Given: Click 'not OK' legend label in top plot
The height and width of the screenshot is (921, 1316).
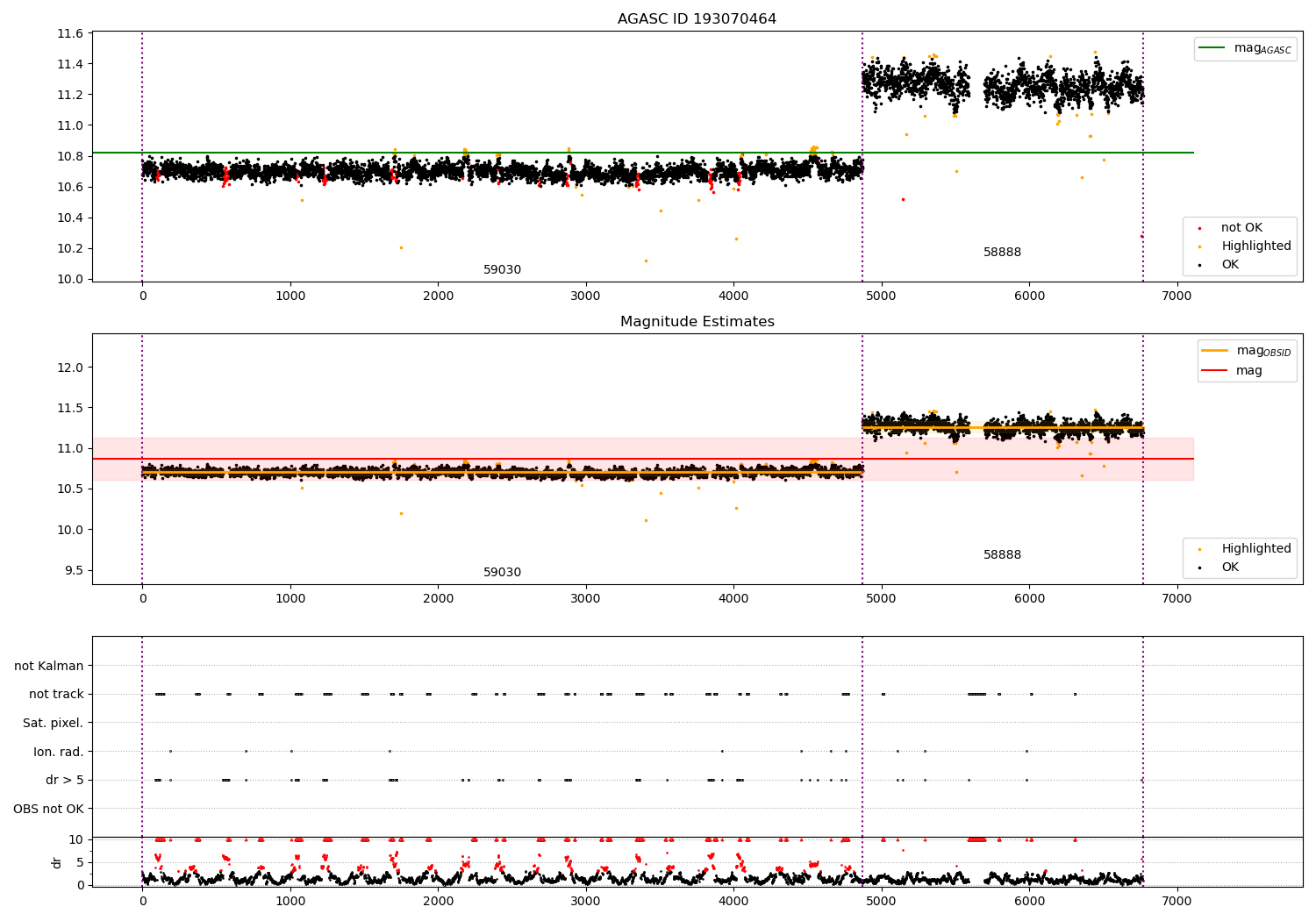Looking at the screenshot, I should tap(1241, 228).
